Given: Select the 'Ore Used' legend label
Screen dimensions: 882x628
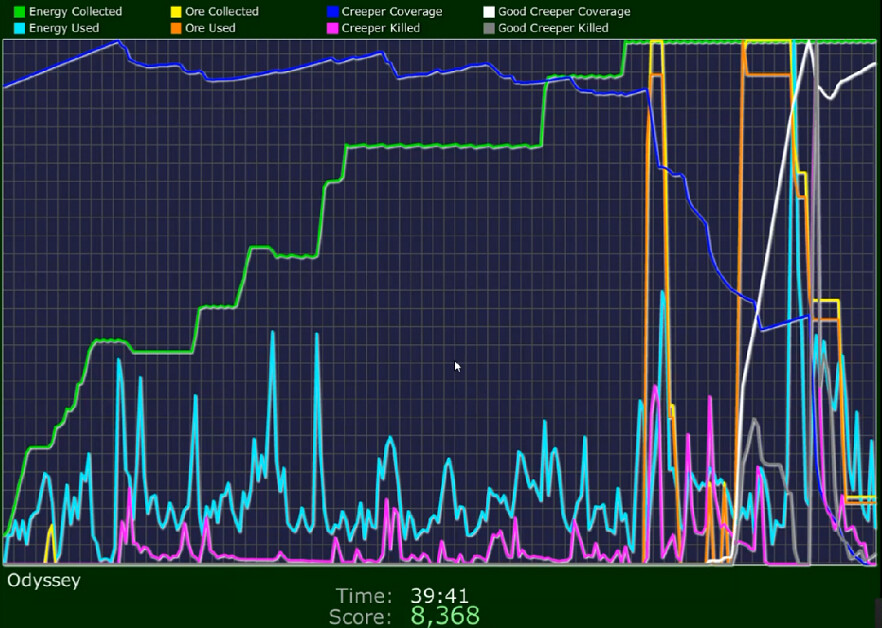Looking at the screenshot, I should coord(210,28).
